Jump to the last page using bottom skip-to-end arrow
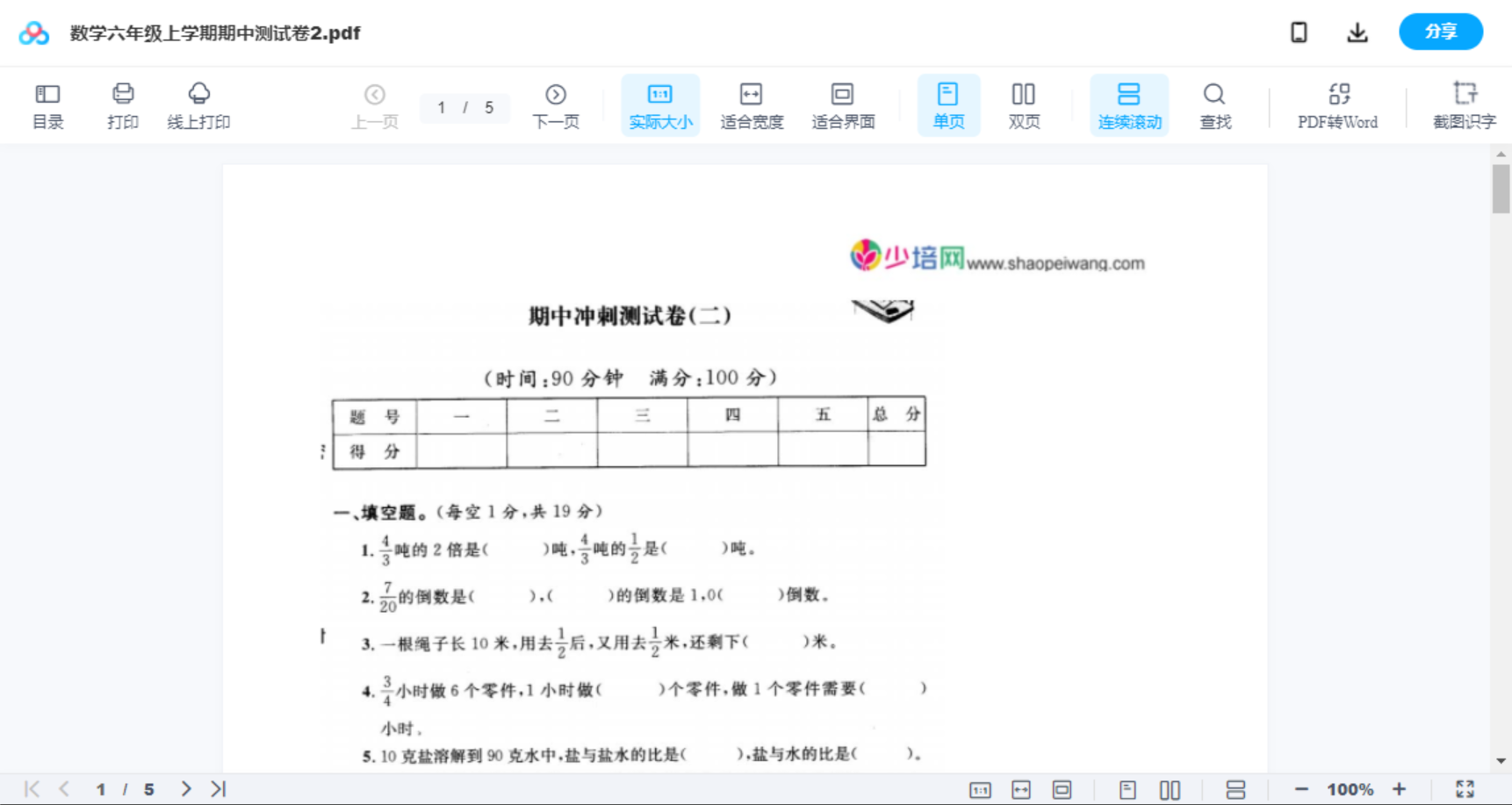The height and width of the screenshot is (805, 1512). click(217, 788)
